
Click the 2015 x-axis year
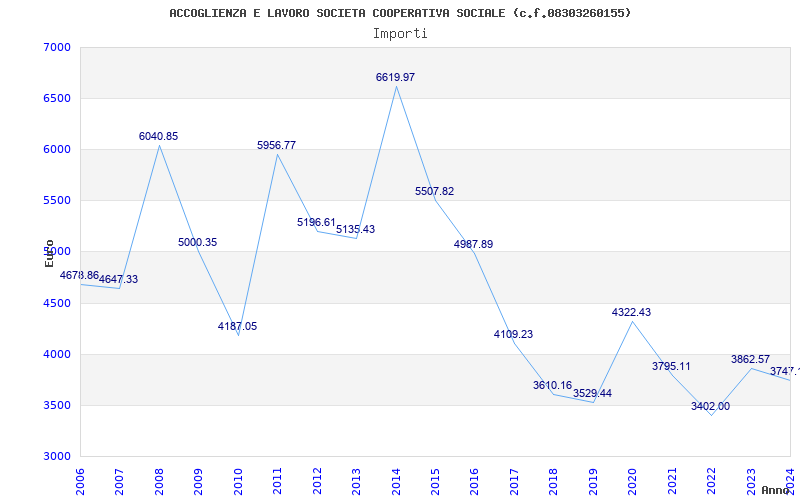tap(435, 481)
